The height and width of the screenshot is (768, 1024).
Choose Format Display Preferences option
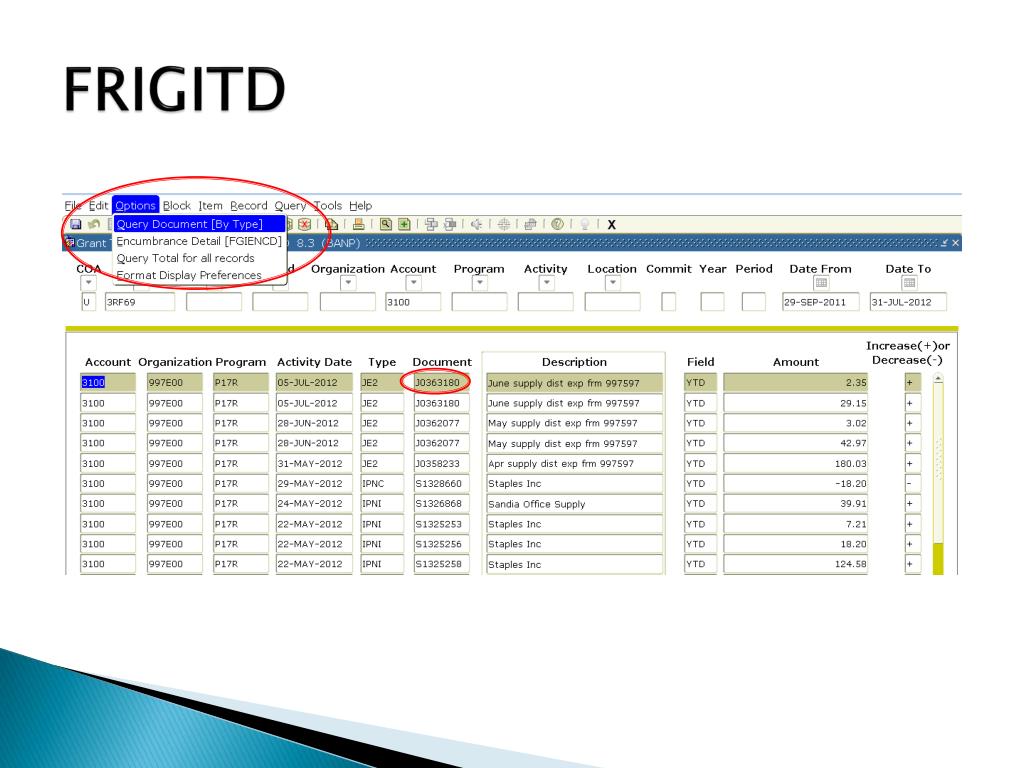[199, 275]
